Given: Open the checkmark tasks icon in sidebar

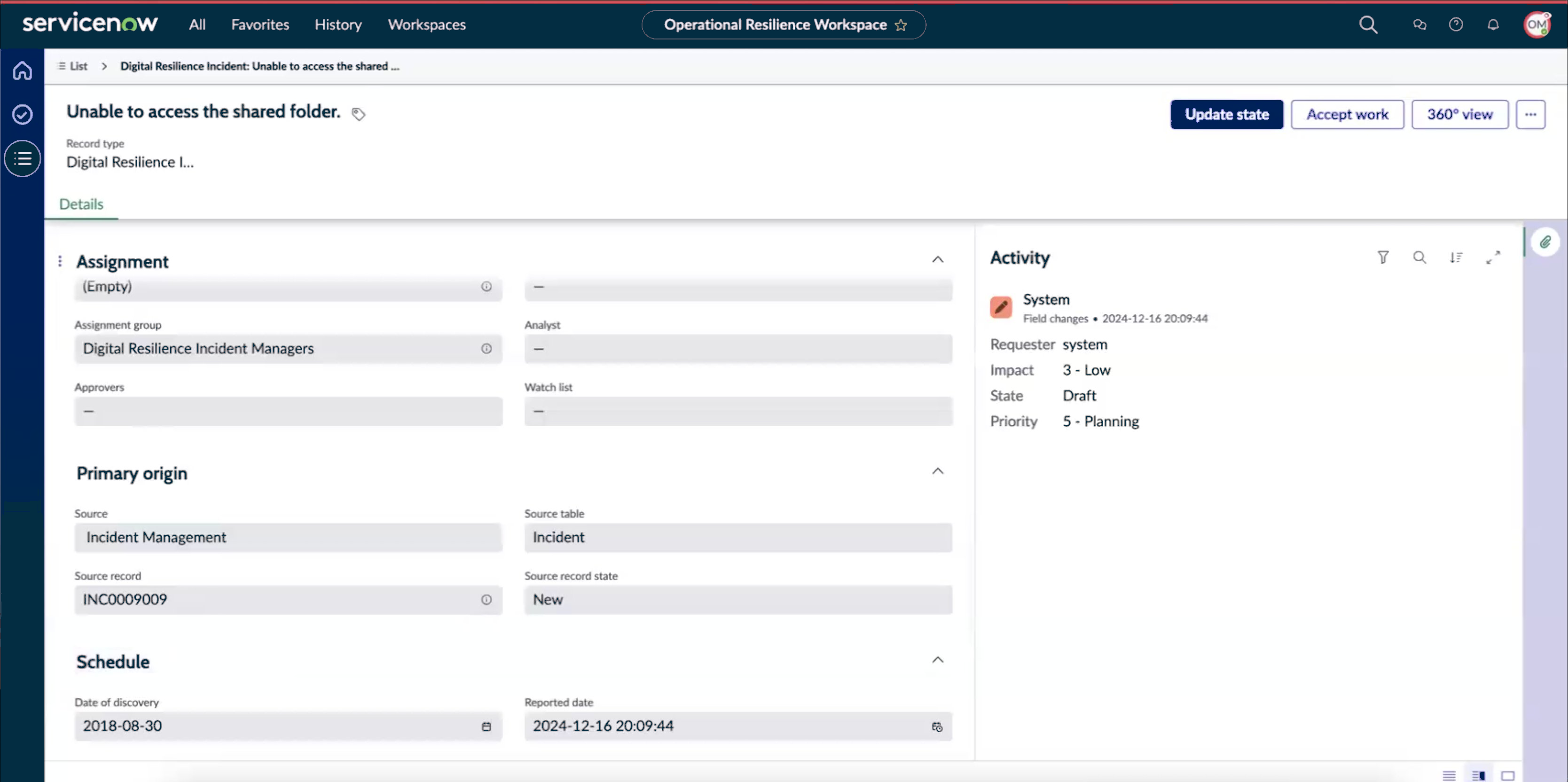Looking at the screenshot, I should pos(23,114).
